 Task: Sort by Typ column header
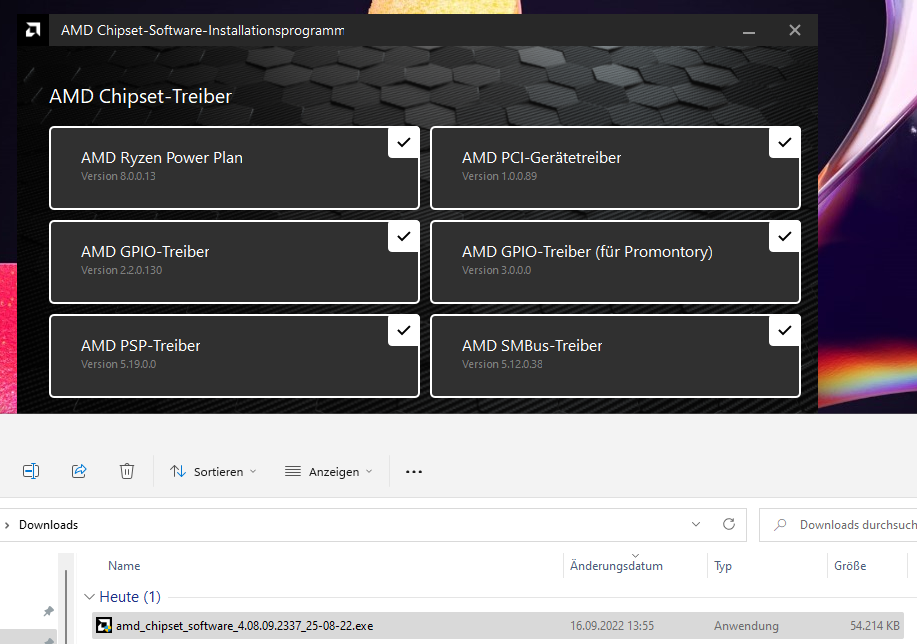click(723, 566)
